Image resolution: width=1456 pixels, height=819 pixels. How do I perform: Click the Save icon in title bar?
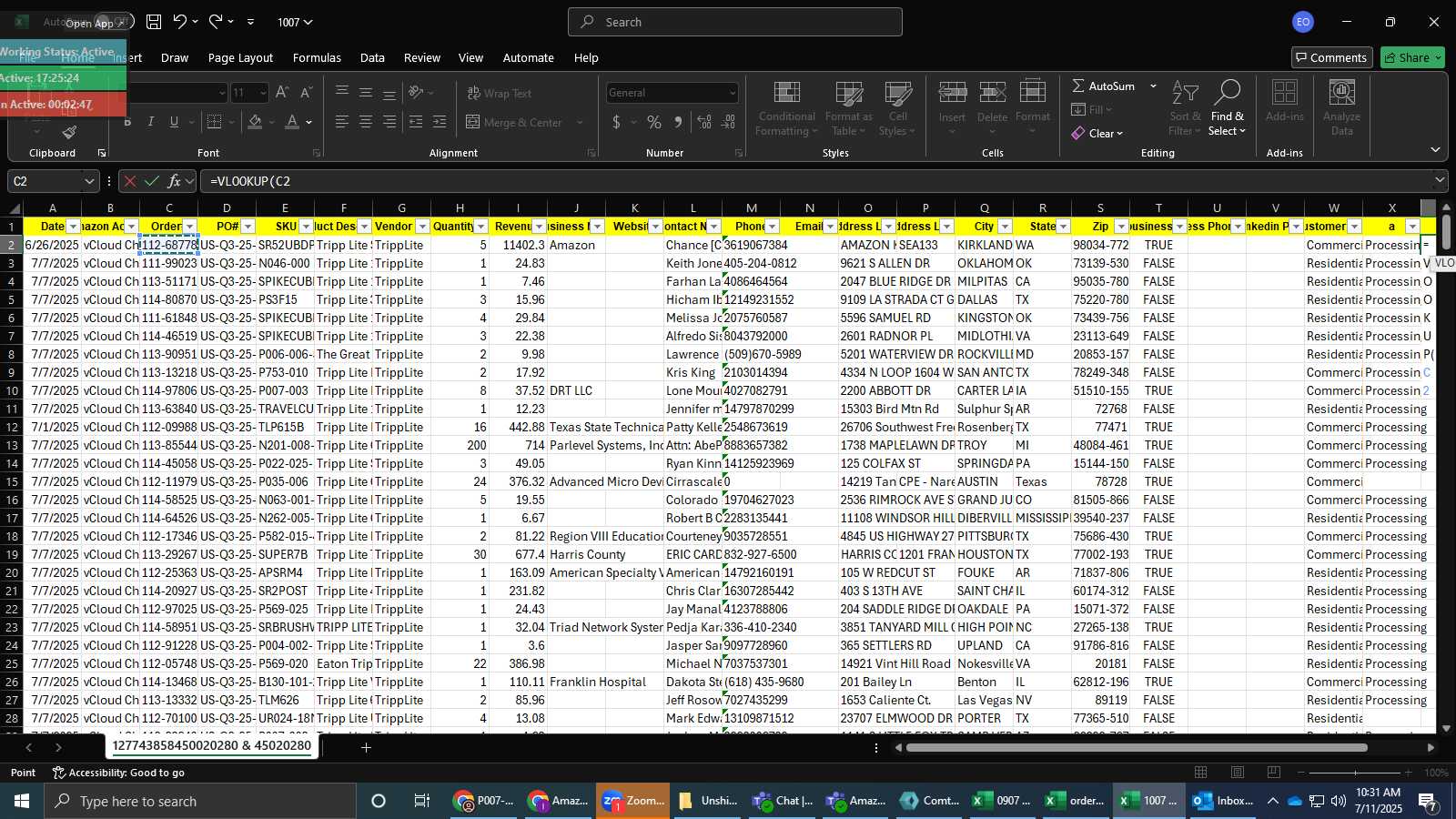pyautogui.click(x=154, y=22)
